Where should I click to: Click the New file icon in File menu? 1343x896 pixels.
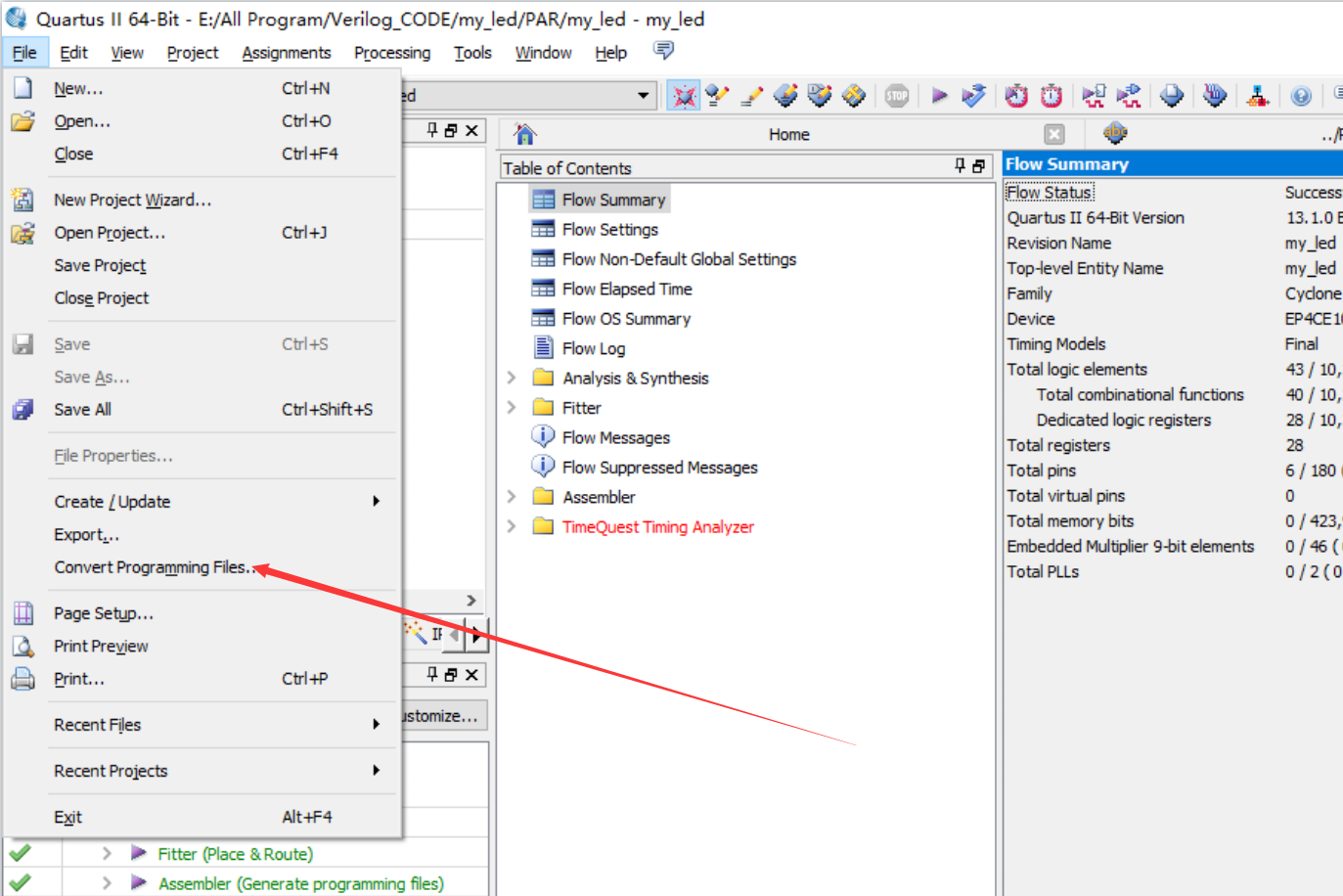[x=22, y=88]
